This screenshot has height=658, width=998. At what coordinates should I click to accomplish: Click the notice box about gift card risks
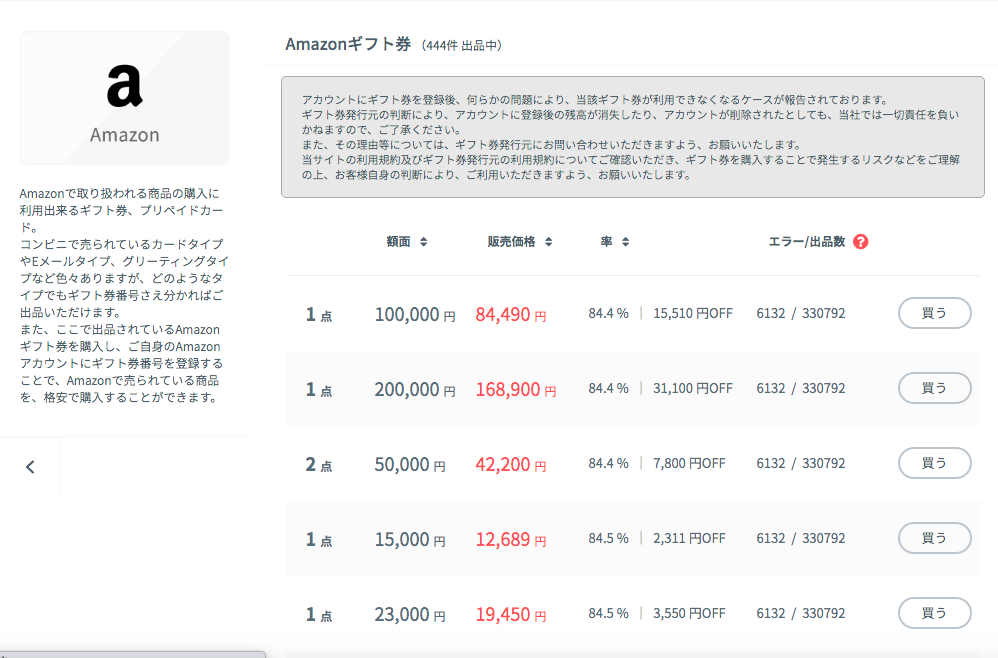633,137
